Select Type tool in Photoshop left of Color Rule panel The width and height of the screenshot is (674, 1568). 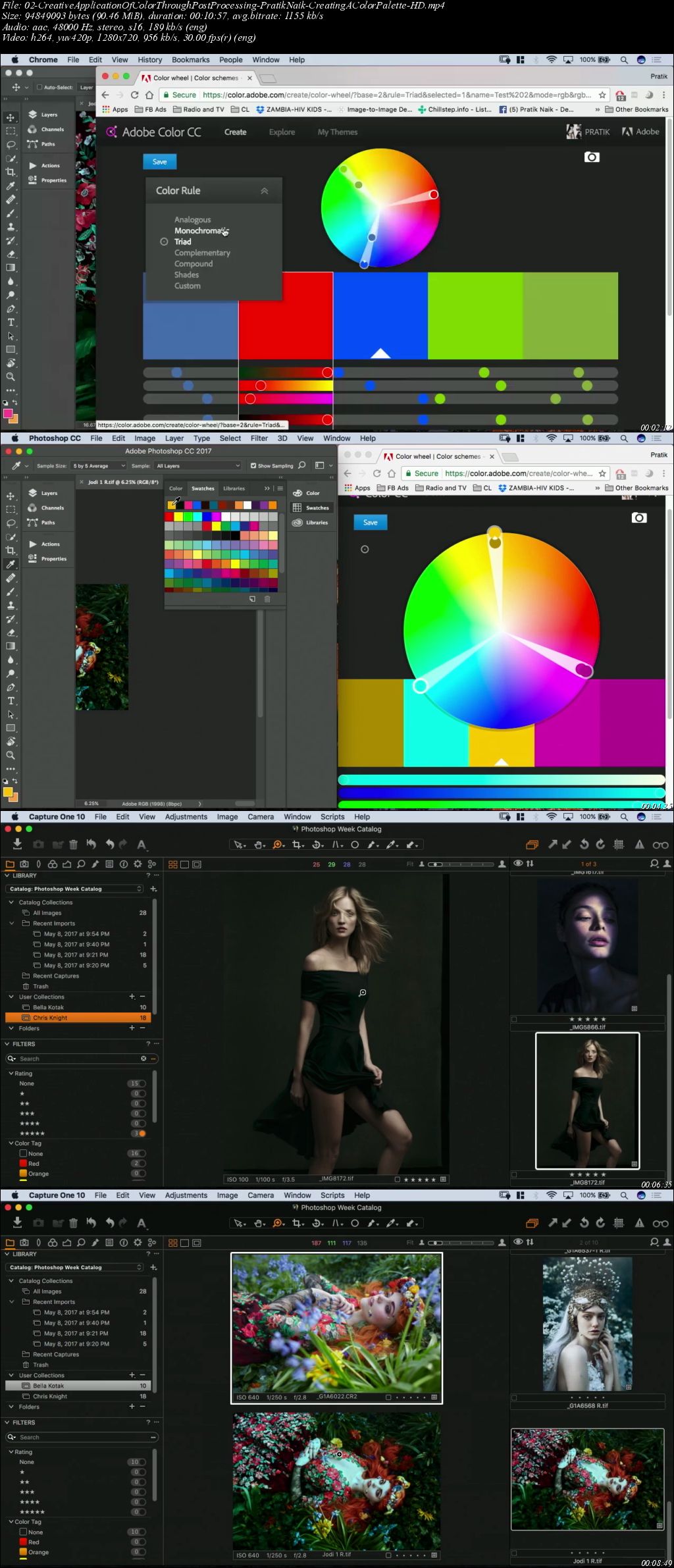[11, 322]
